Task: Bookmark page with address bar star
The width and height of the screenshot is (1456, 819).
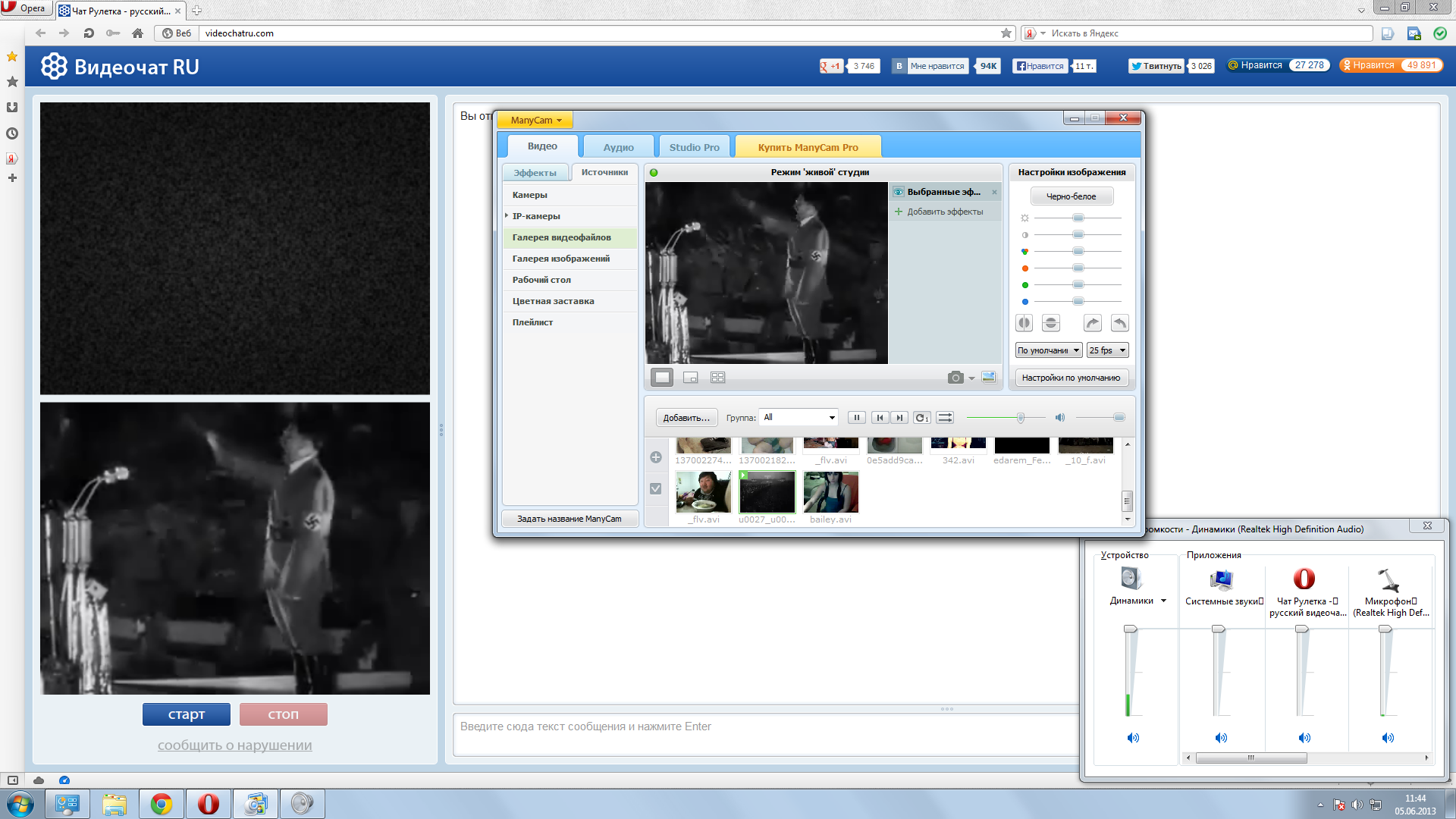Action: pos(1006,33)
